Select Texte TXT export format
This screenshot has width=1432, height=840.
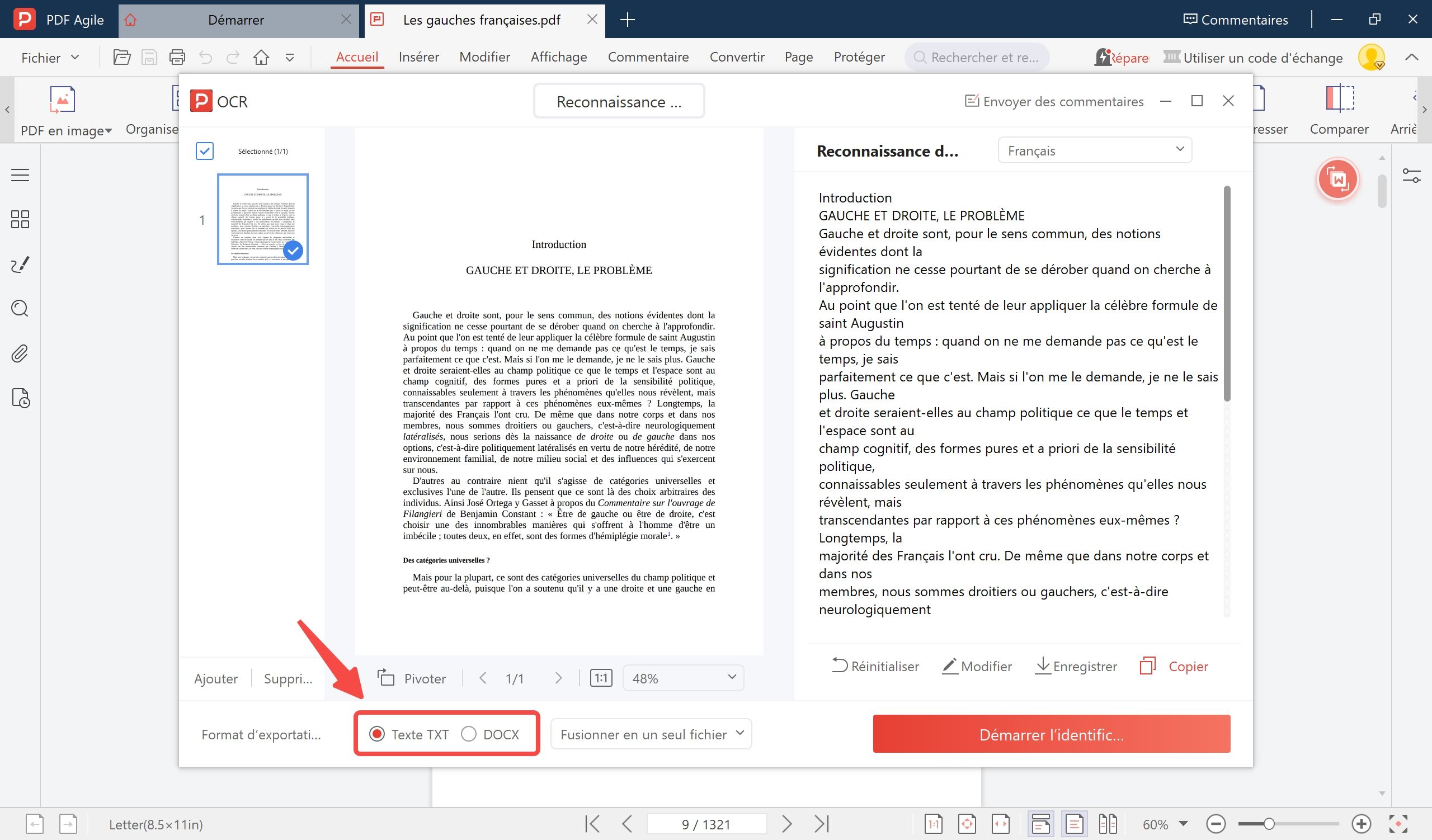(409, 734)
